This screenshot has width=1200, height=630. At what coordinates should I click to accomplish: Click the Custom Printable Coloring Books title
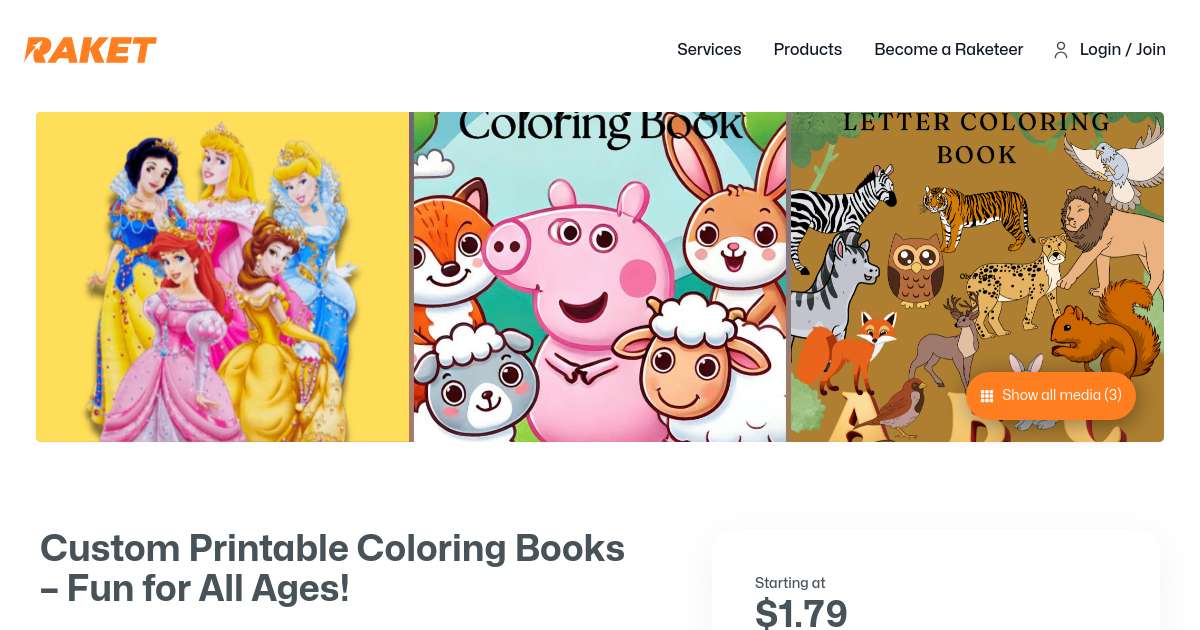(x=332, y=568)
